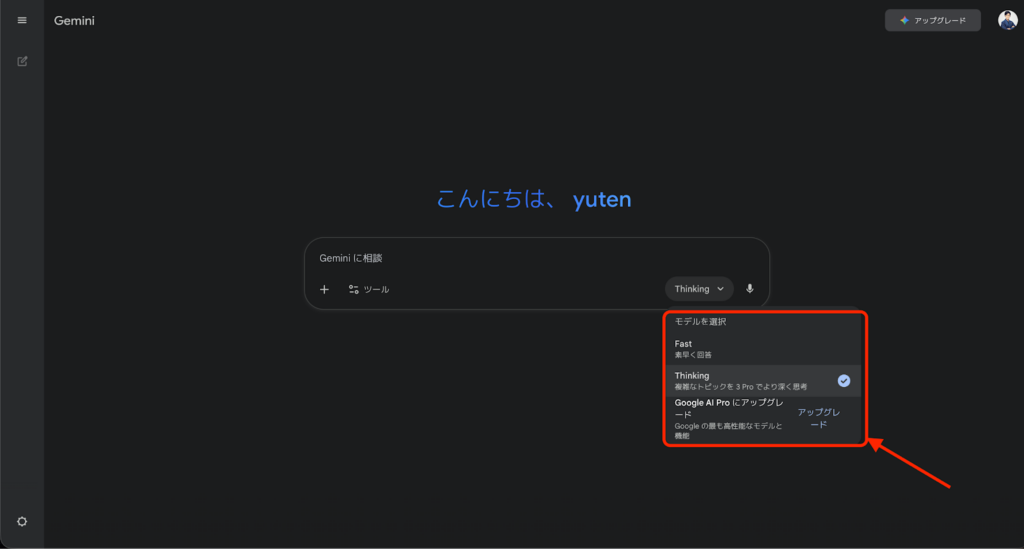Click the plus icon to add files
The height and width of the screenshot is (549, 1024).
point(324,289)
